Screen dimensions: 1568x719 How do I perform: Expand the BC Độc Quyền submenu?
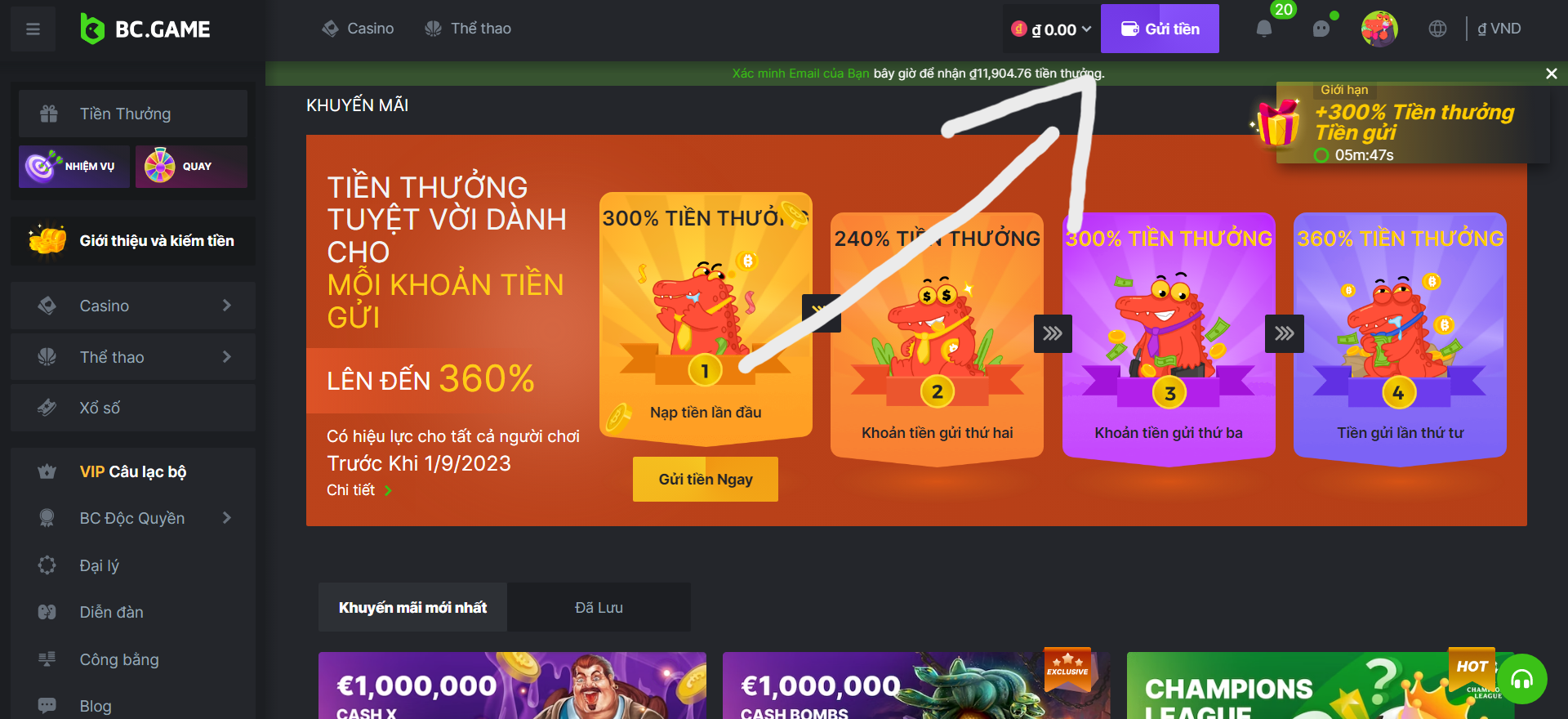coord(133,518)
